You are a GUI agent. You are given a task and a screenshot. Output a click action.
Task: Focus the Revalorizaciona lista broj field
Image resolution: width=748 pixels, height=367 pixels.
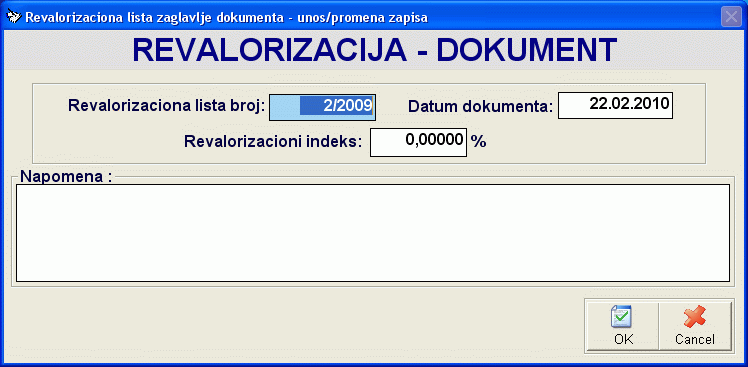tap(322, 107)
